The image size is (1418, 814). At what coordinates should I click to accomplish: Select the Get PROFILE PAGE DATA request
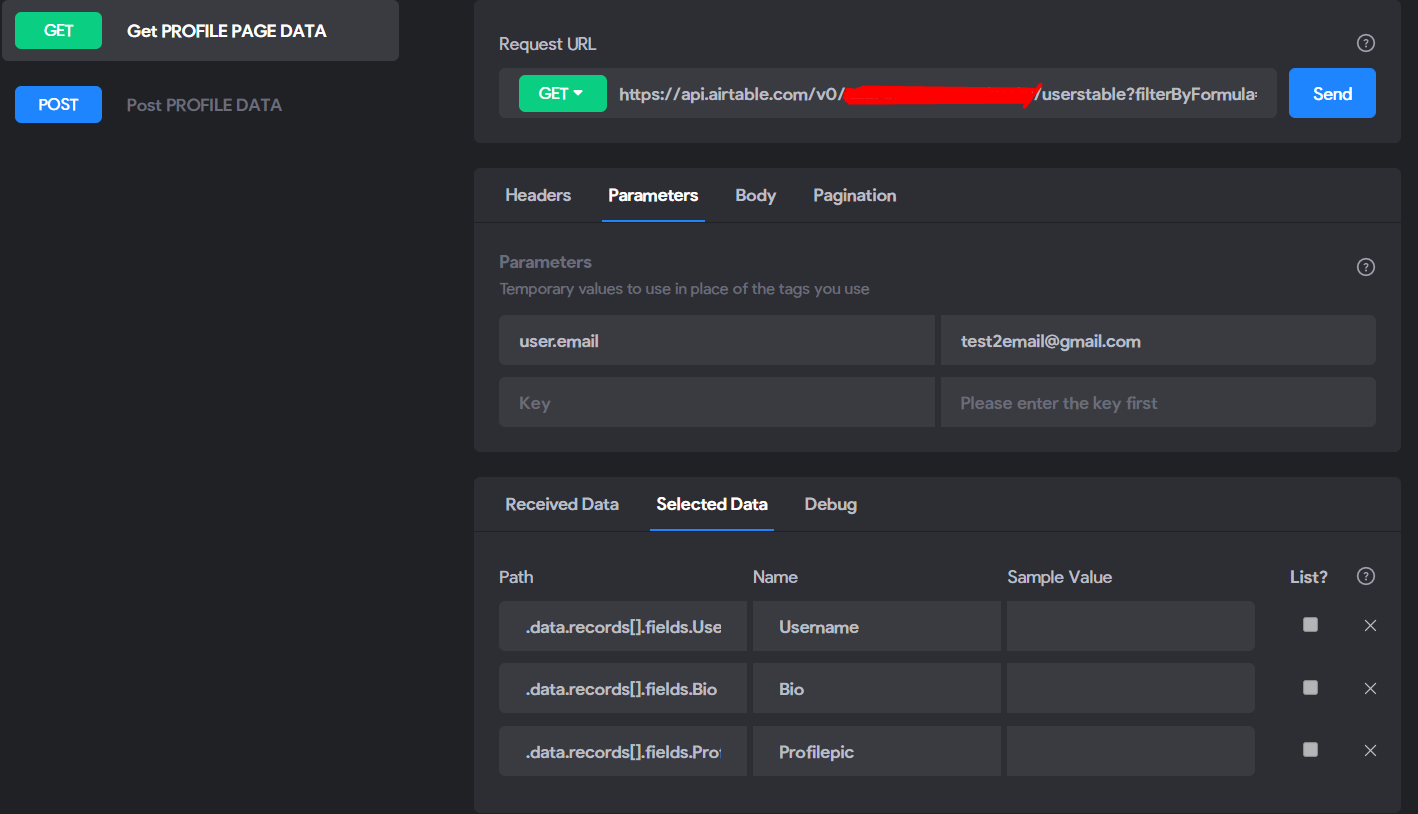(200, 31)
